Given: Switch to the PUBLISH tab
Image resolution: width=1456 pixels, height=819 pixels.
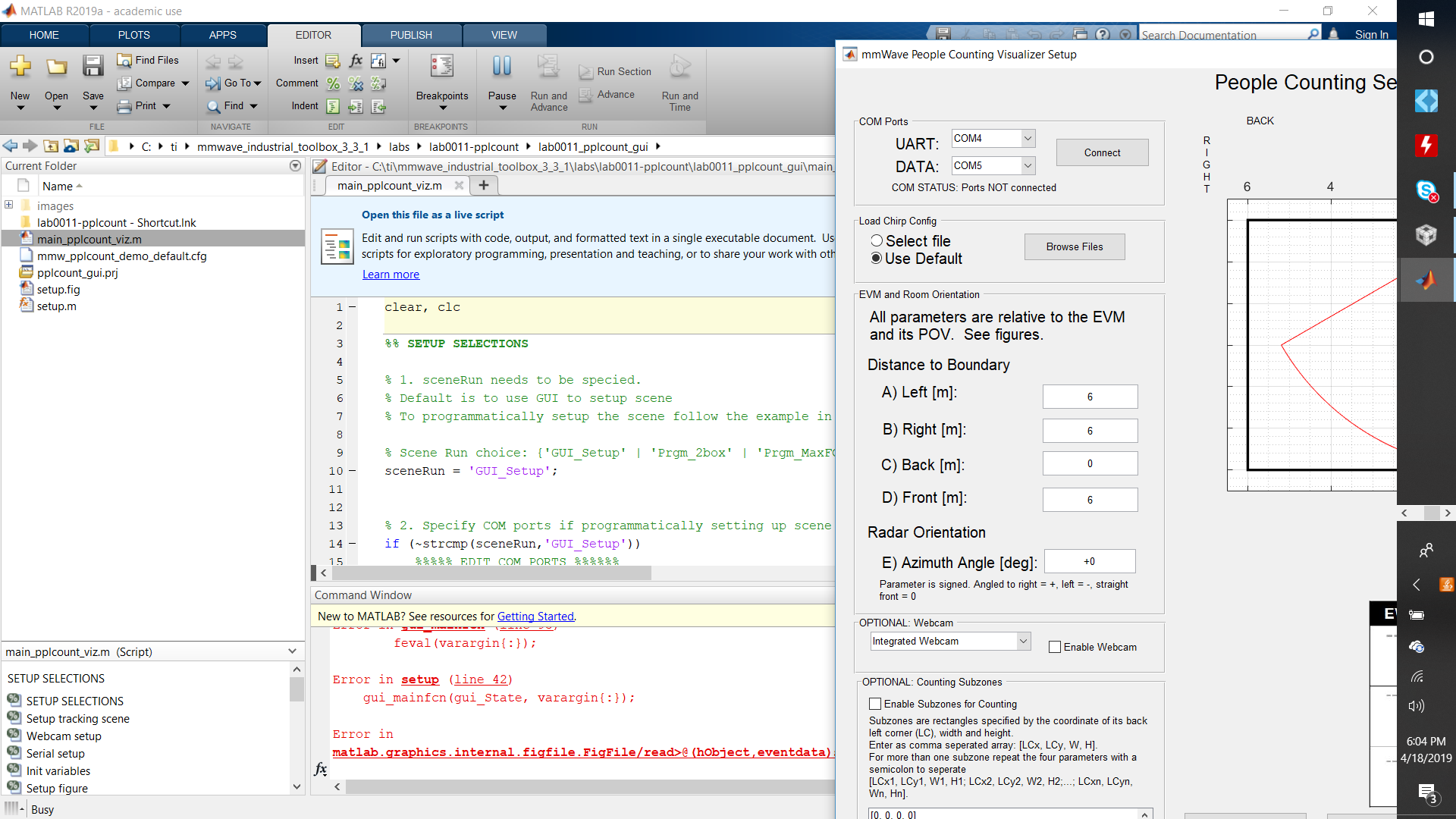Looking at the screenshot, I should pos(411,35).
